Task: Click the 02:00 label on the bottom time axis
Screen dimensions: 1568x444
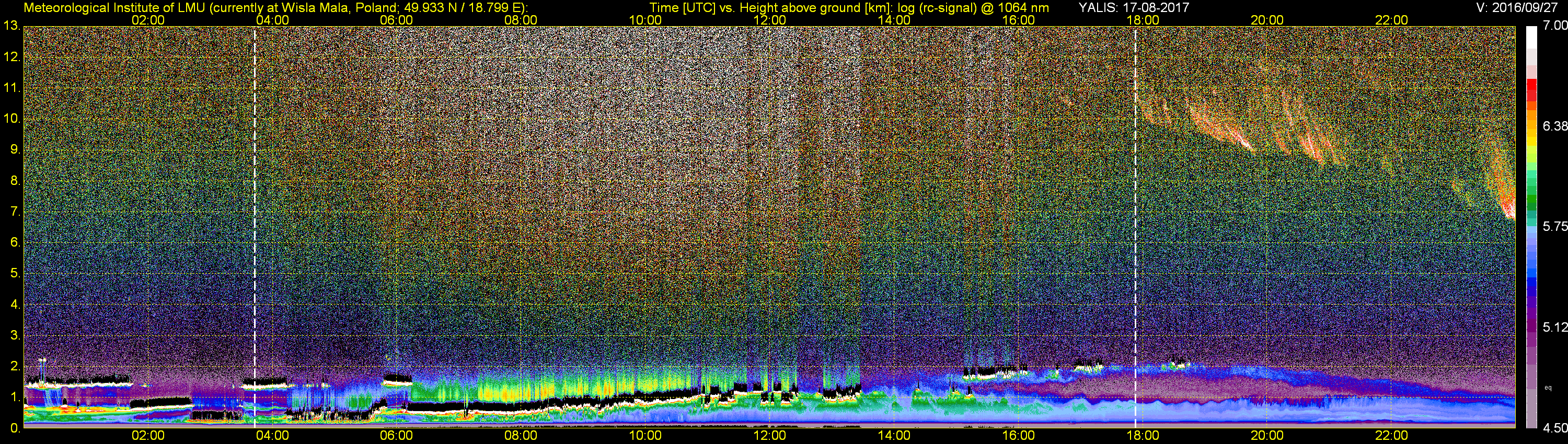Action: point(148,436)
